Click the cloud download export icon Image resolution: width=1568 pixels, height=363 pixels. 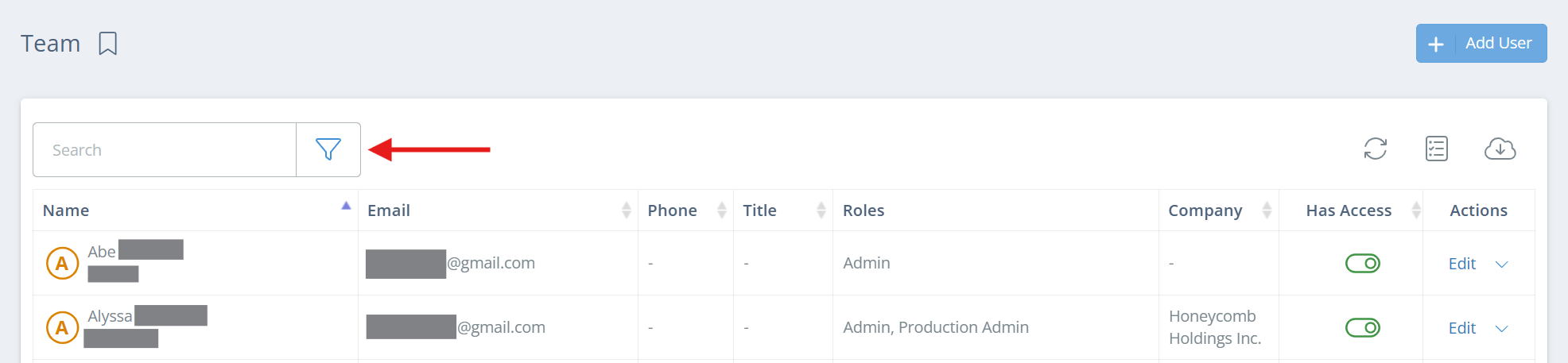[x=1500, y=149]
